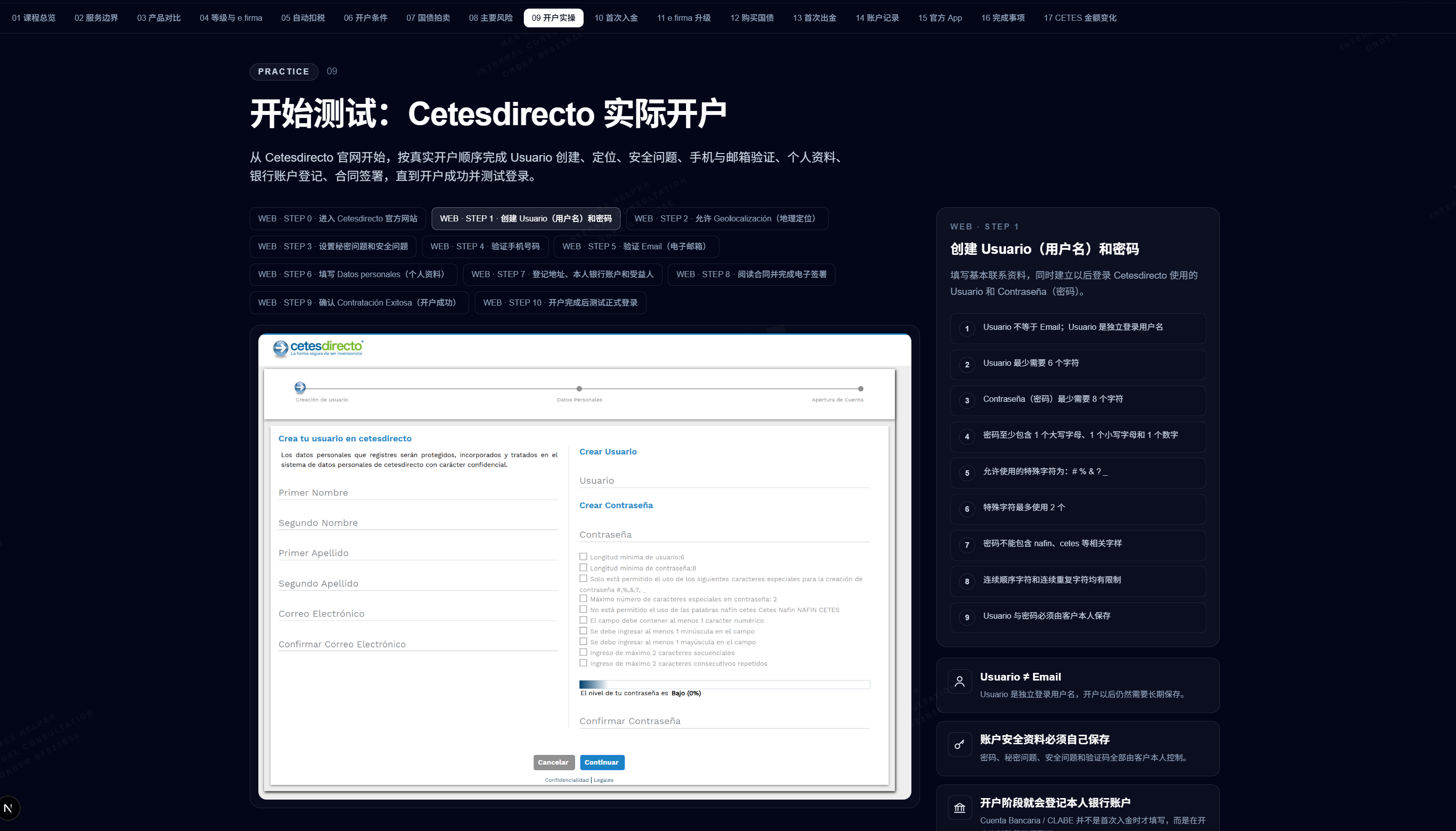Select the 05 自动扣税 tab
The width and height of the screenshot is (1456, 831).
pyautogui.click(x=303, y=18)
